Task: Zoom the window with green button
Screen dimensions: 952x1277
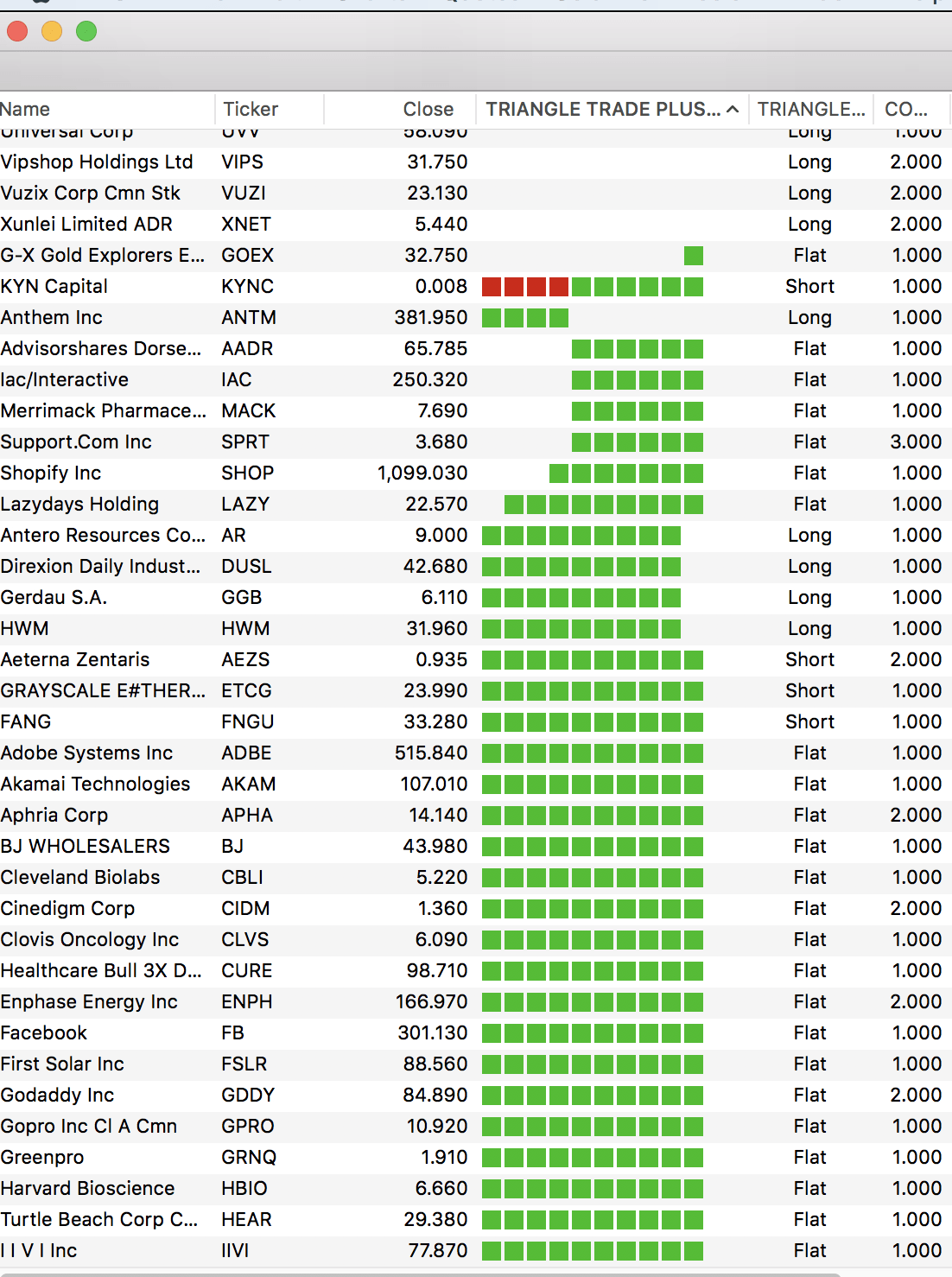Action: tap(86, 32)
